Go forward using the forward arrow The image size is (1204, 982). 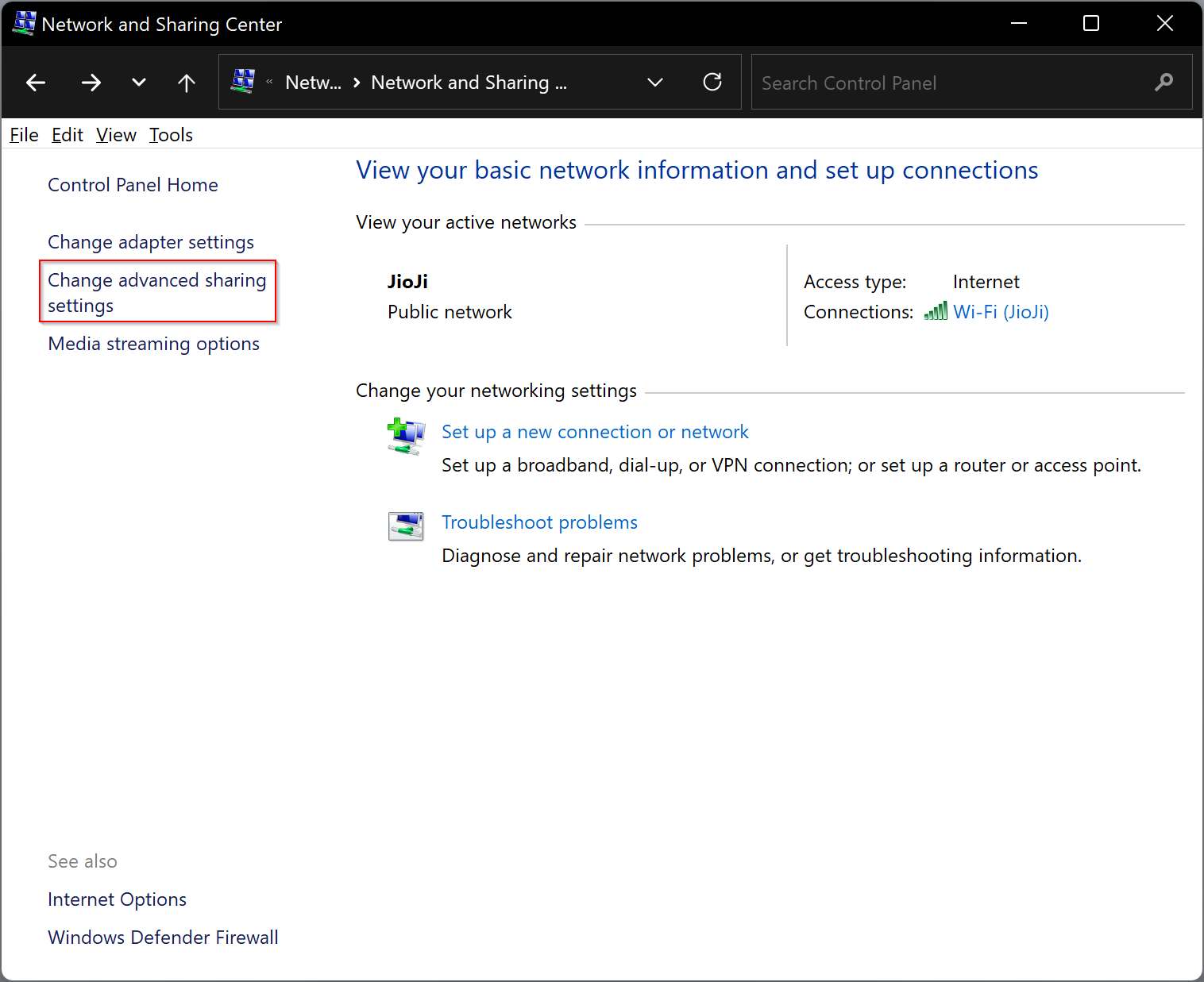pyautogui.click(x=91, y=83)
